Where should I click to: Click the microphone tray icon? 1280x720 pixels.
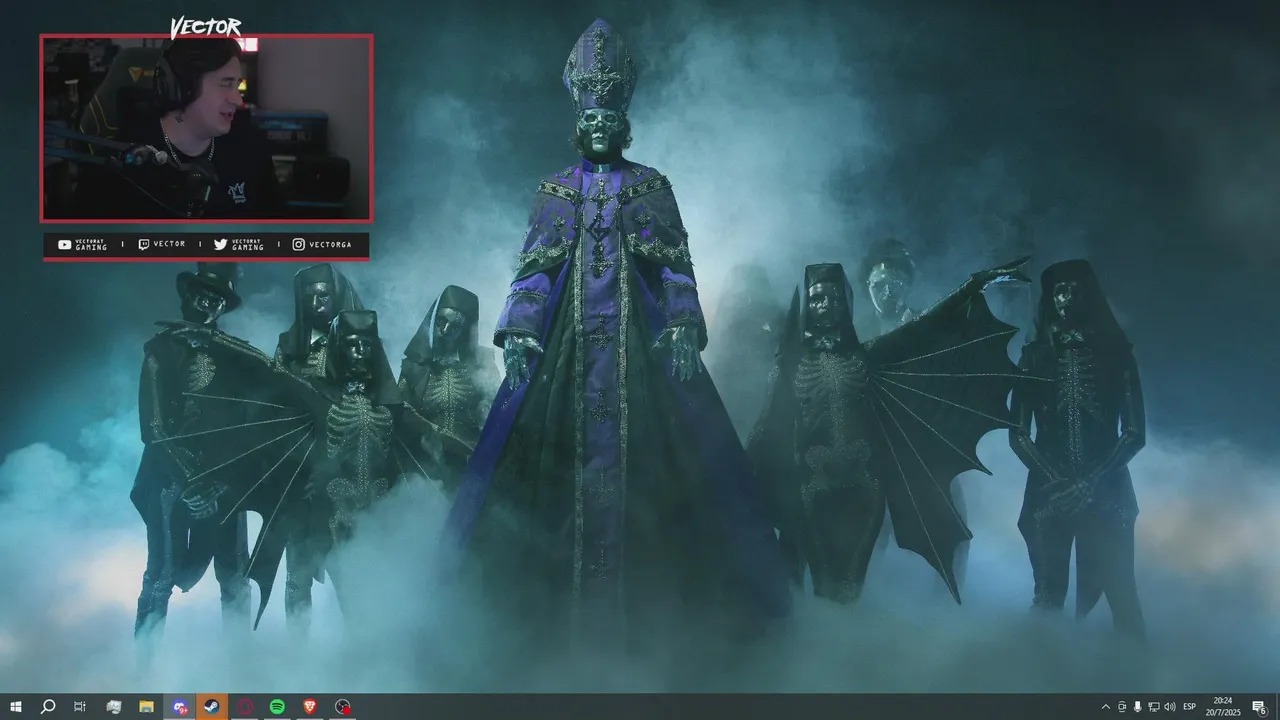click(x=1138, y=707)
